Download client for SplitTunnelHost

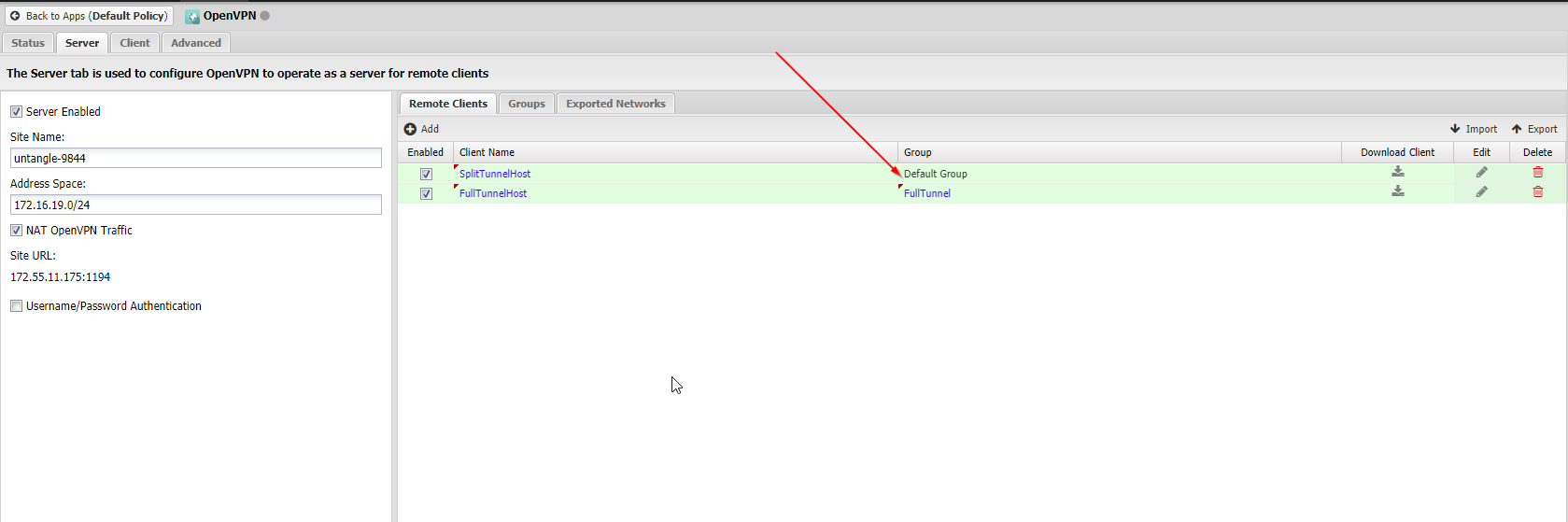[x=1397, y=172]
